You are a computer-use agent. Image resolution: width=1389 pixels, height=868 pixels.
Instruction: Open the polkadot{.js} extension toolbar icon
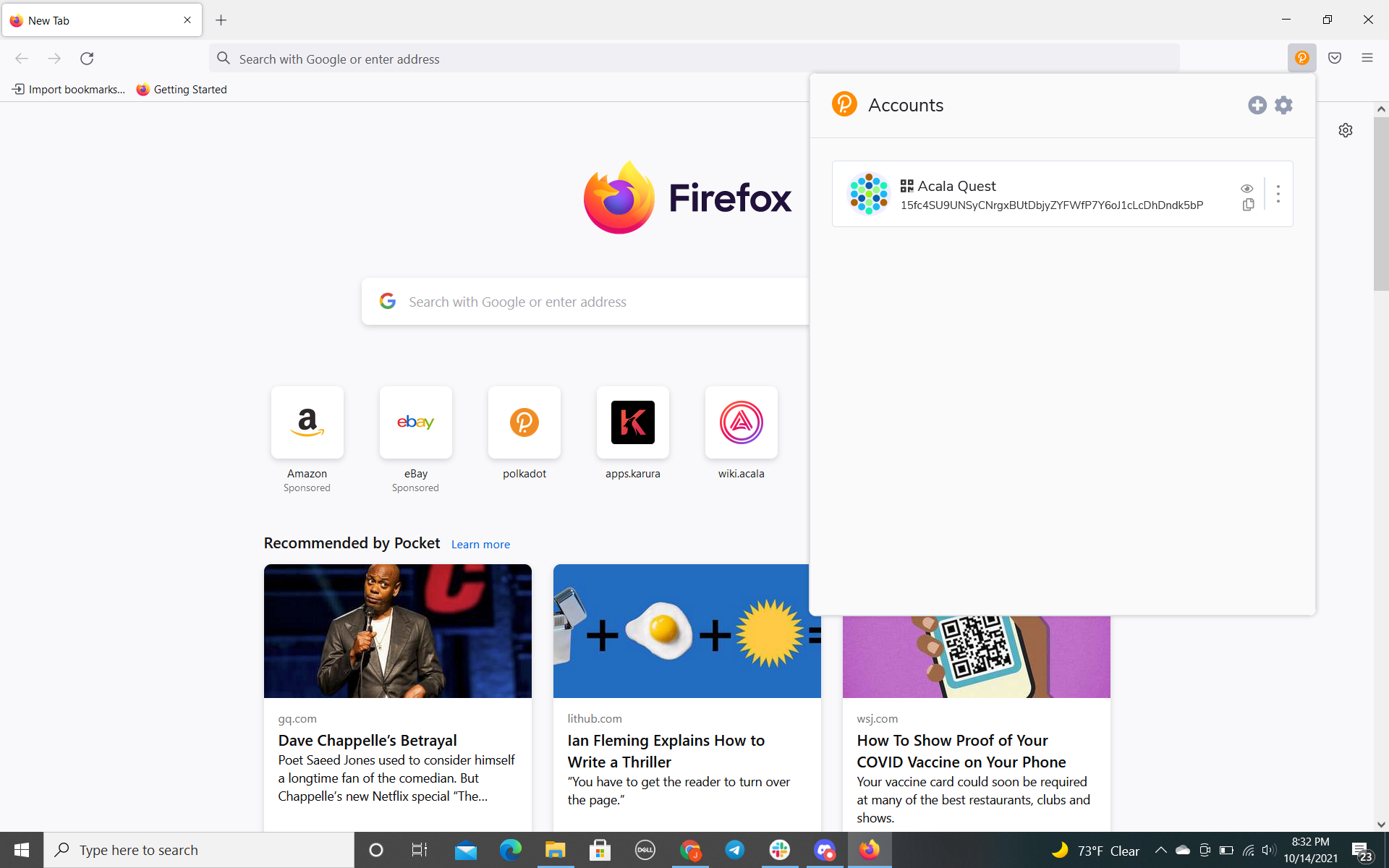1301,58
